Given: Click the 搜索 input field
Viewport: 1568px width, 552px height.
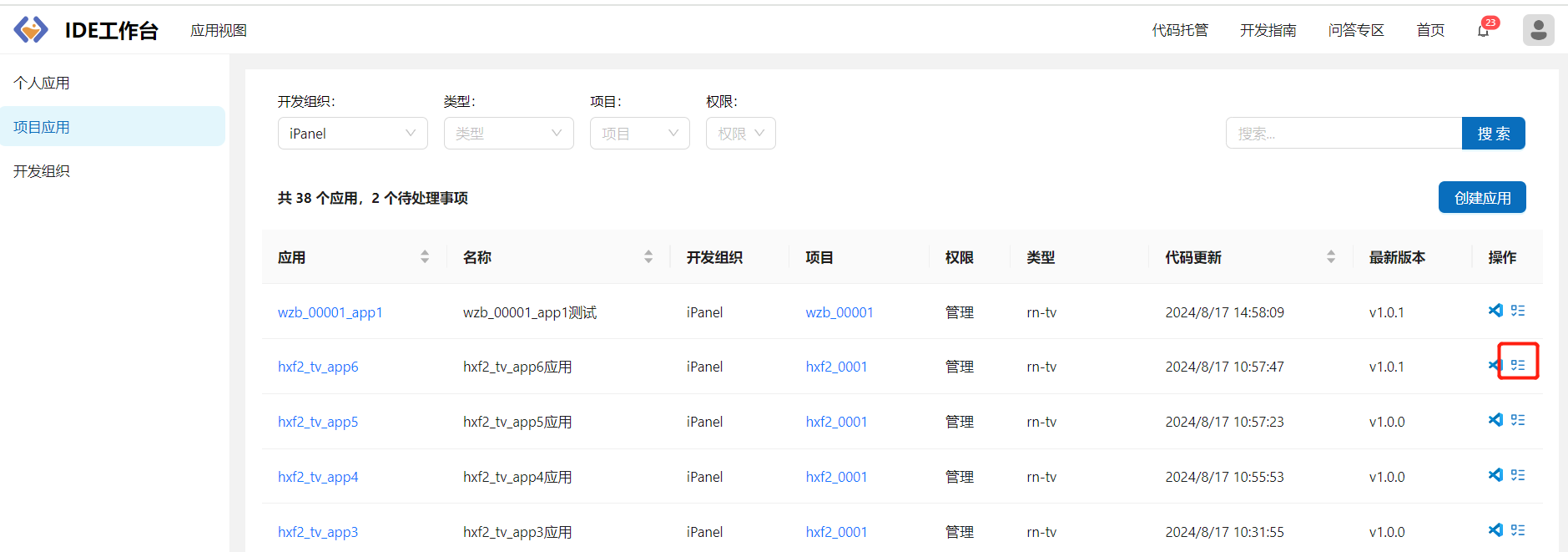Looking at the screenshot, I should tap(1344, 134).
